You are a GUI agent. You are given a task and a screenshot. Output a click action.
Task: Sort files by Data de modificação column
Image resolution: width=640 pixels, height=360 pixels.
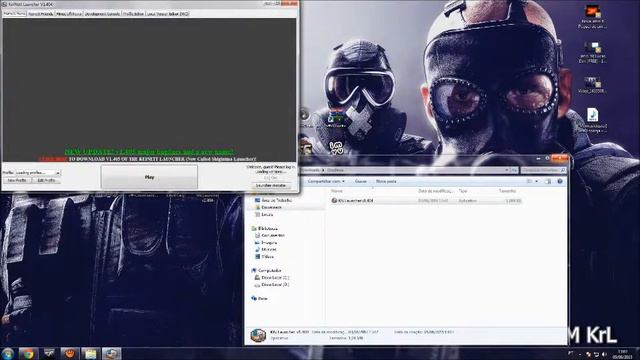pyautogui.click(x=436, y=191)
